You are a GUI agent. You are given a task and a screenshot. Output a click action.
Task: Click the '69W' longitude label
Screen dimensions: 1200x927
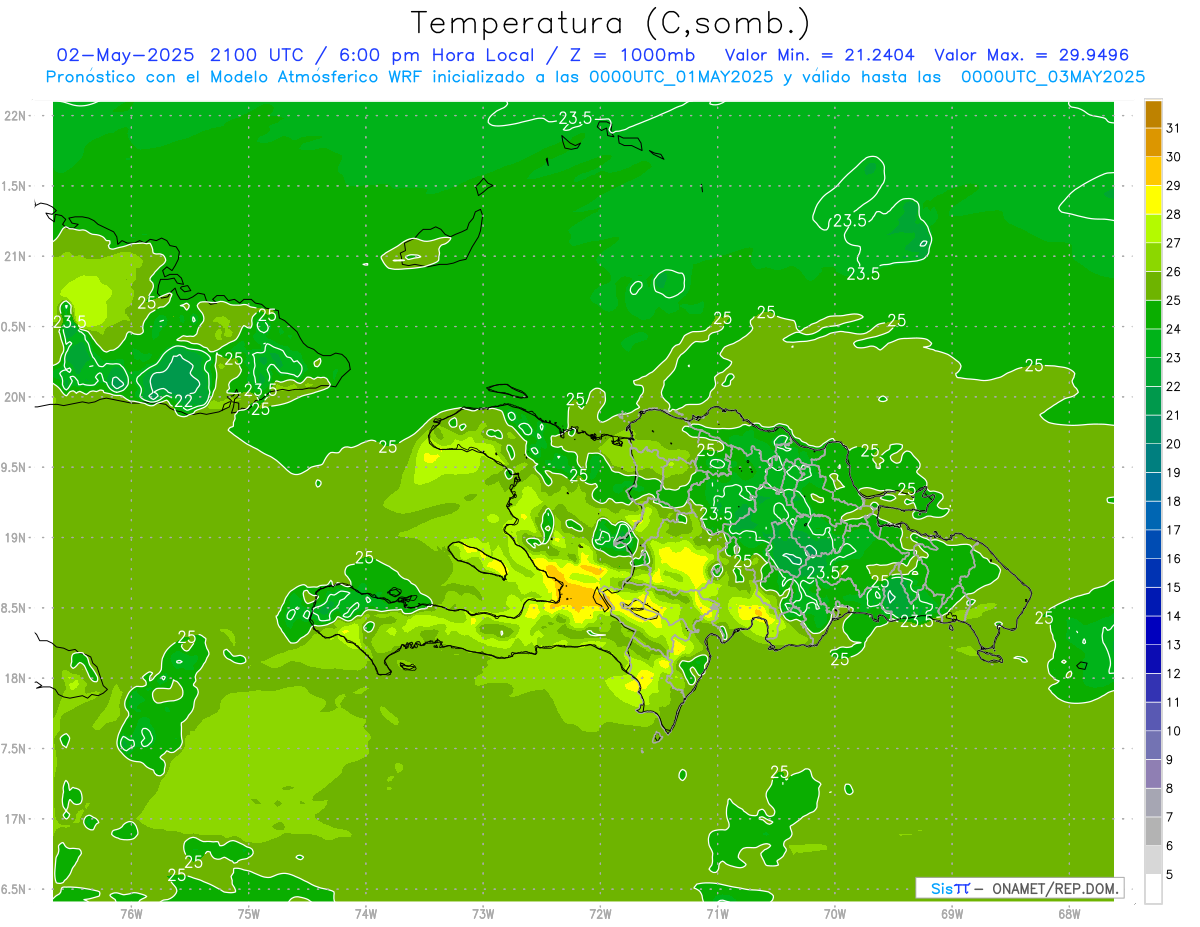[952, 913]
